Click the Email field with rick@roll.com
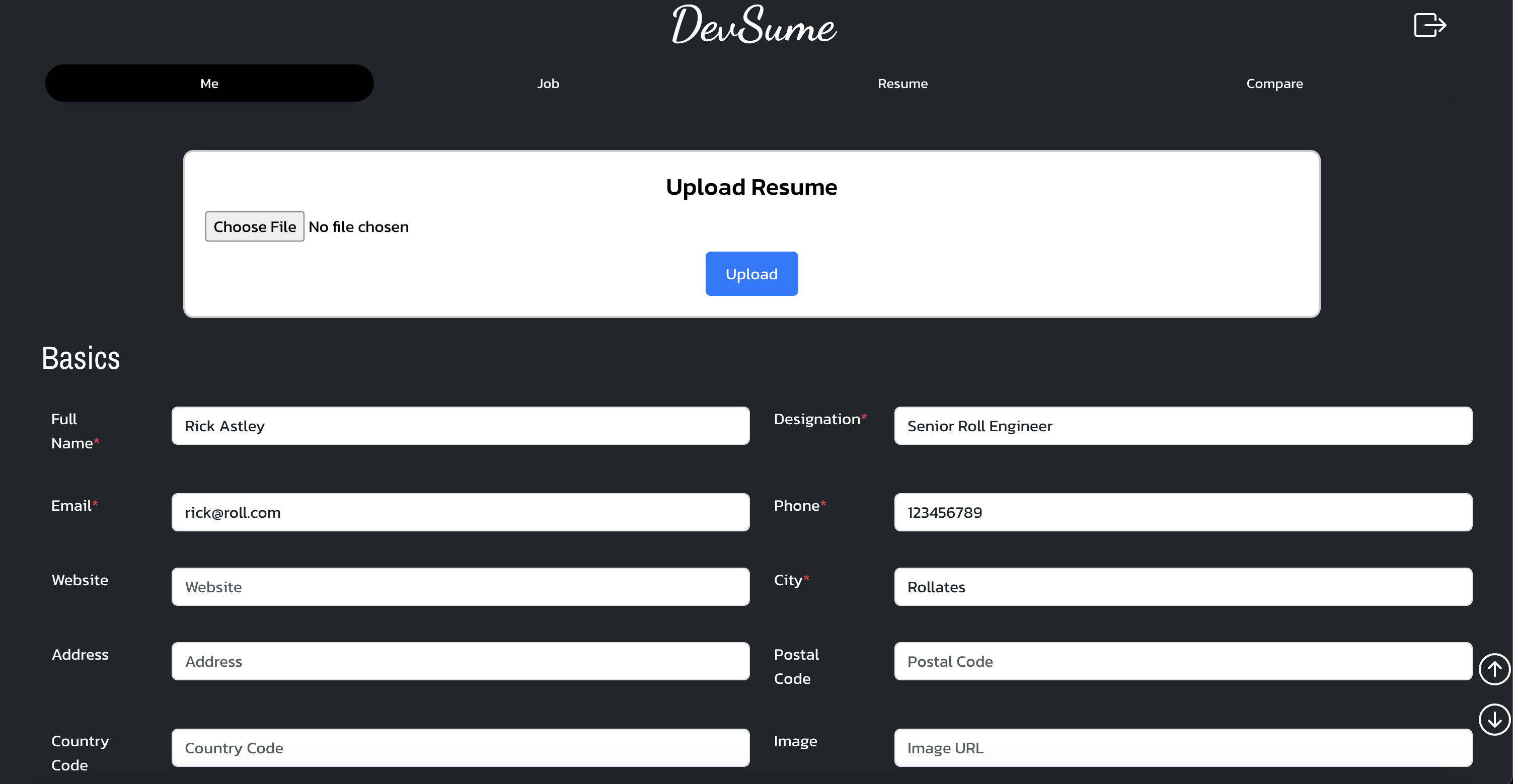Screen dimensions: 1513x784 tap(460, 512)
